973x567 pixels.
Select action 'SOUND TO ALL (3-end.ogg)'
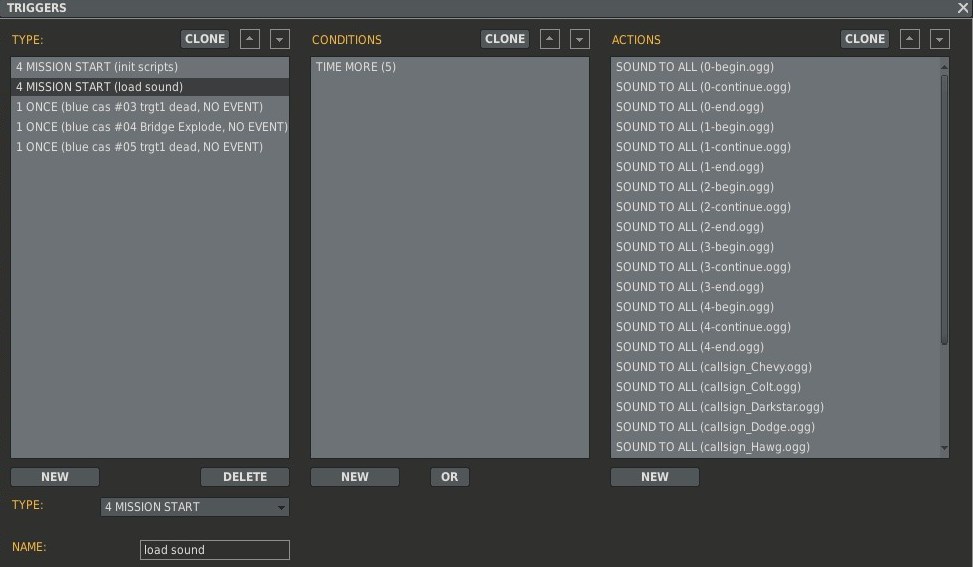776,287
